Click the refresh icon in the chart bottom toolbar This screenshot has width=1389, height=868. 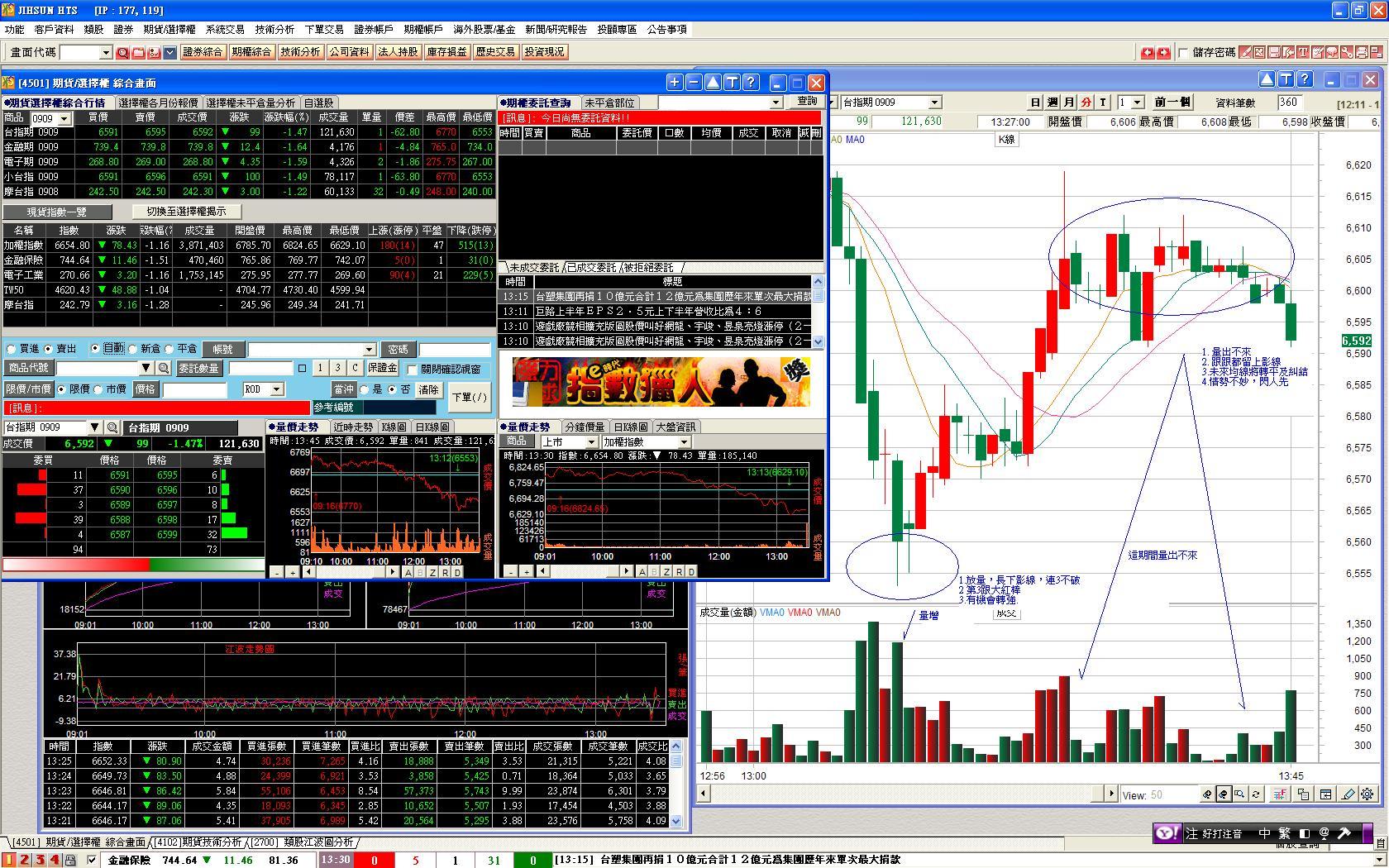[1256, 794]
